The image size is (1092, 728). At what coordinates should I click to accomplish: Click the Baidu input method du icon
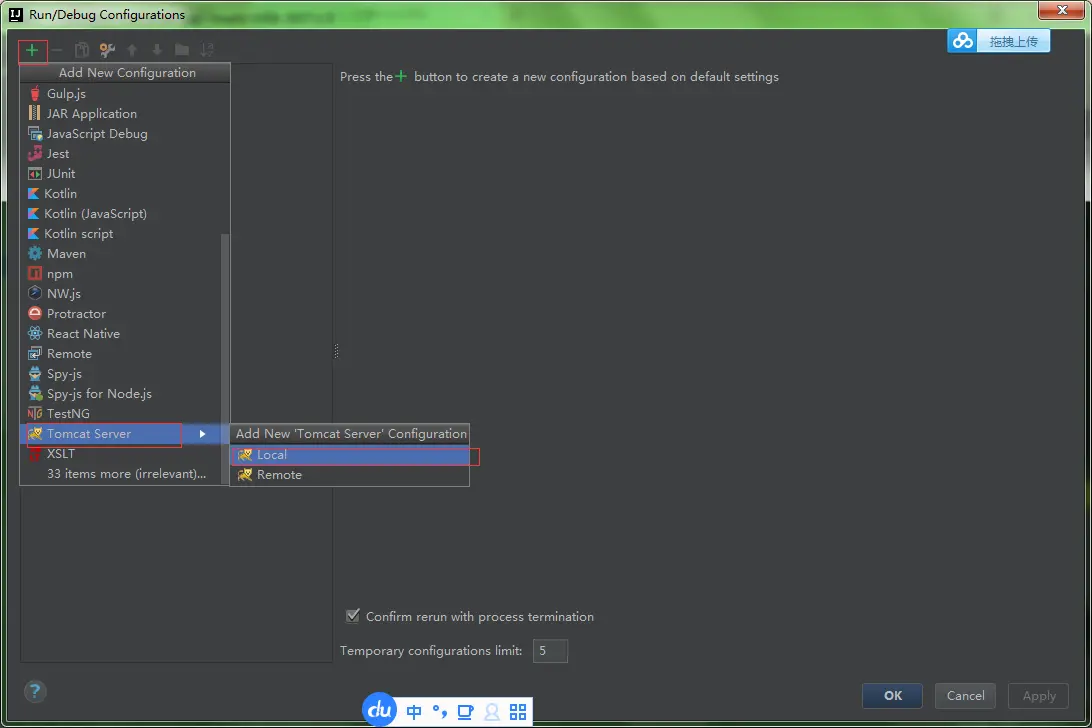[x=379, y=710]
